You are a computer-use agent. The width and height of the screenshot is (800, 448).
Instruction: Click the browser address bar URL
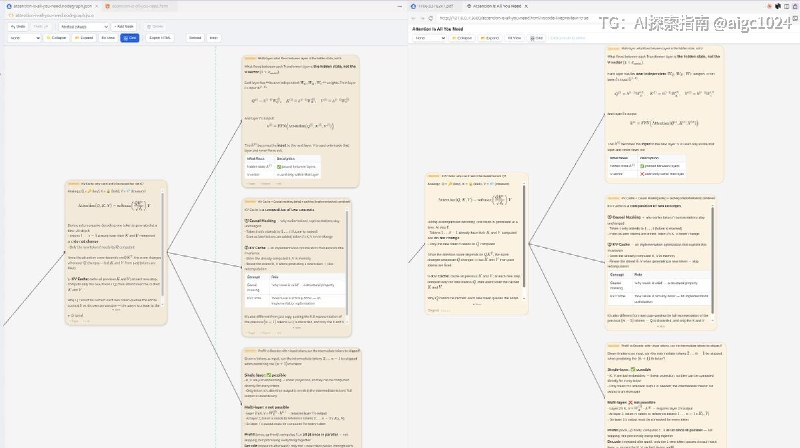[514, 18]
